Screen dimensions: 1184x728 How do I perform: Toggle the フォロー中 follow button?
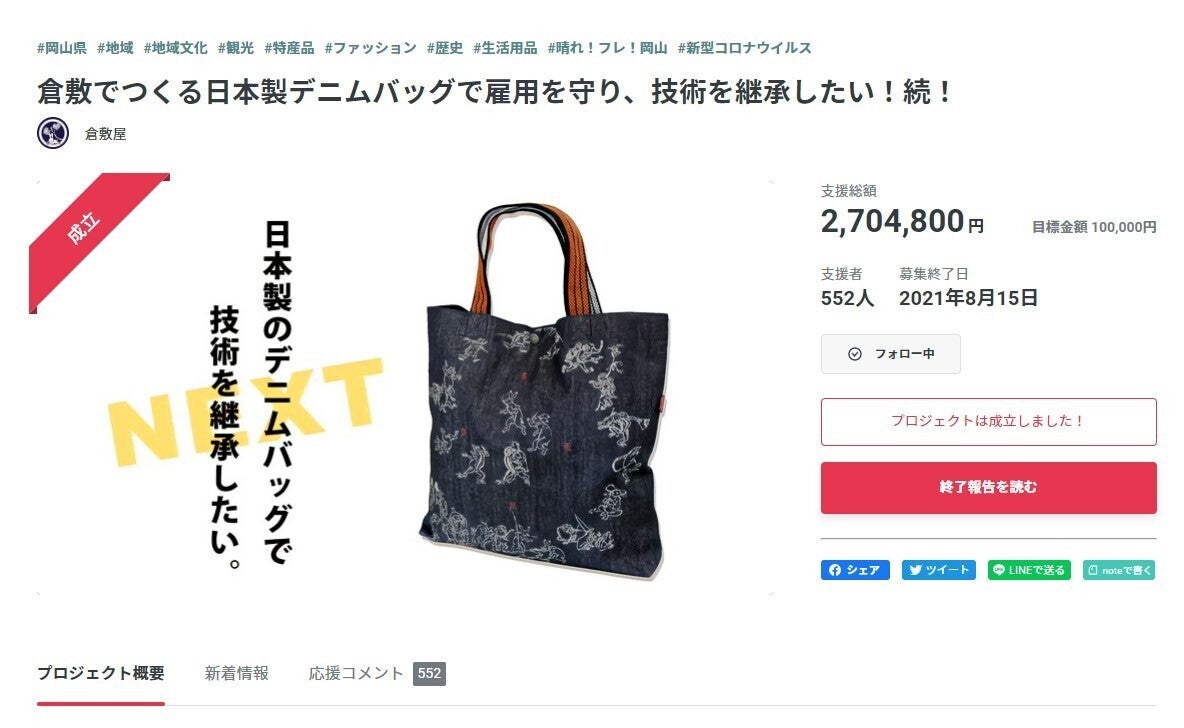(x=890, y=353)
